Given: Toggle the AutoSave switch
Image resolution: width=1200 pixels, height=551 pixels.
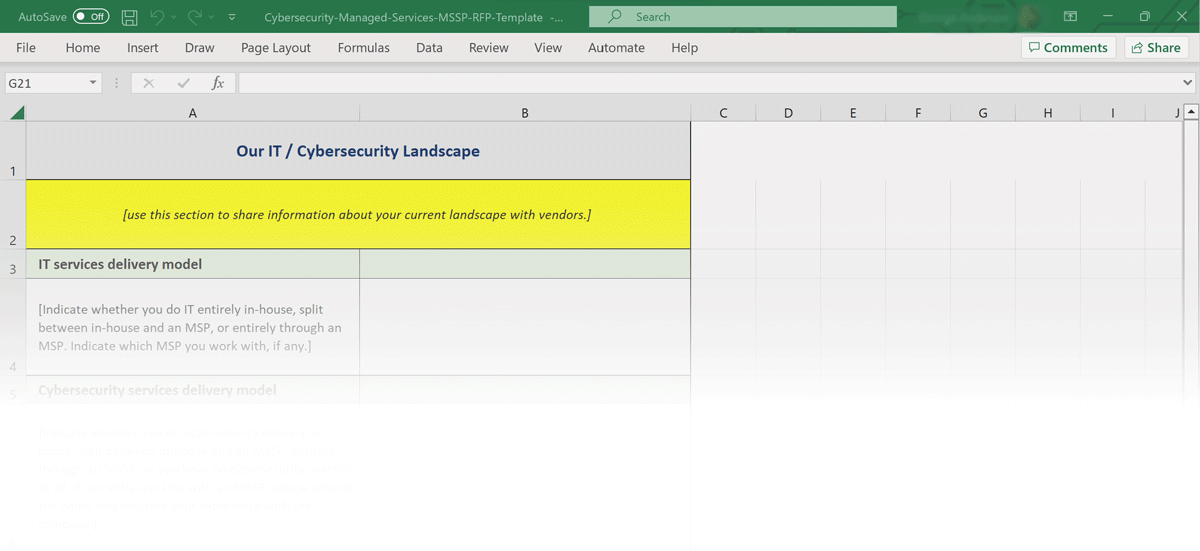Looking at the screenshot, I should (x=91, y=17).
